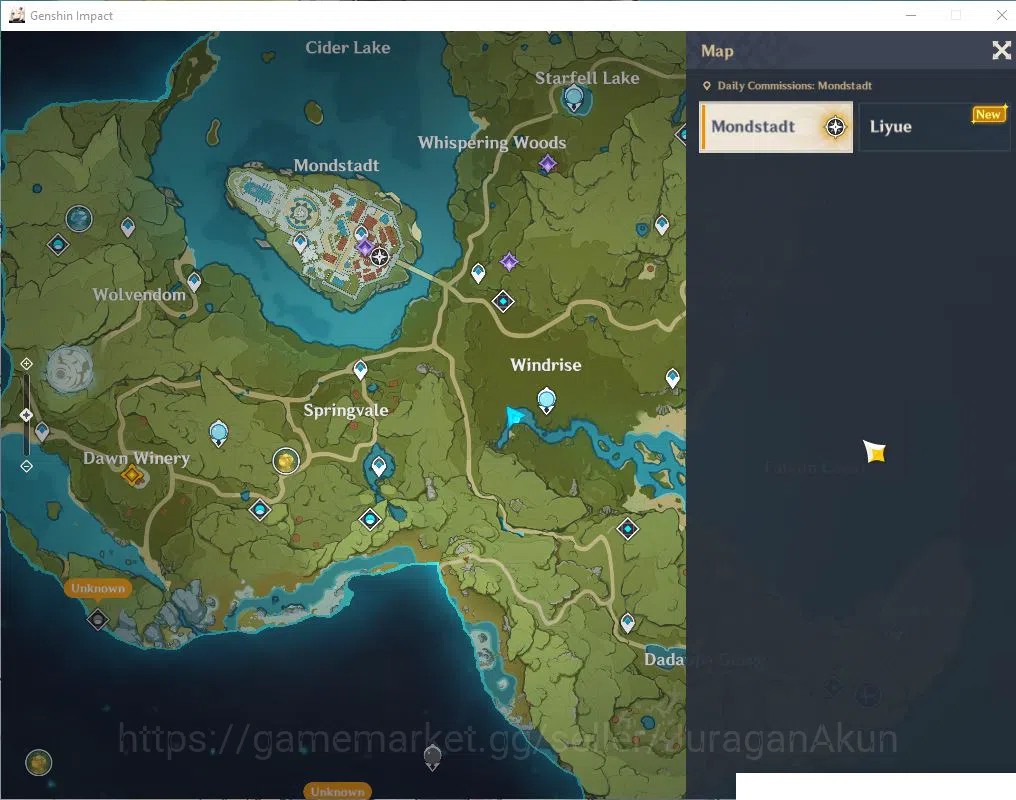The image size is (1016, 800).
Task: Click the Dawn Winery label
Action: (x=136, y=459)
